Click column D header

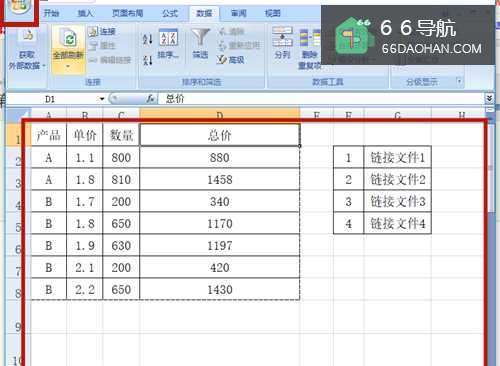[x=220, y=115]
